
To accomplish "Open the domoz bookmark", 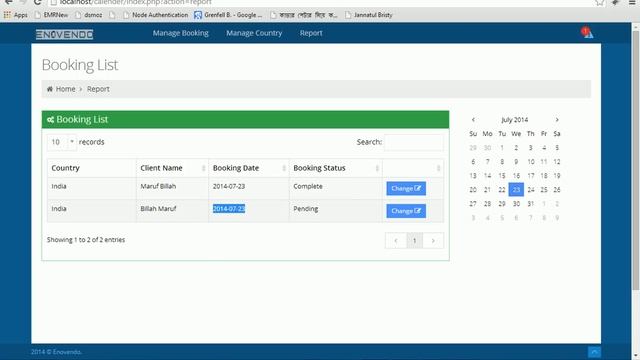I will point(89,15).
